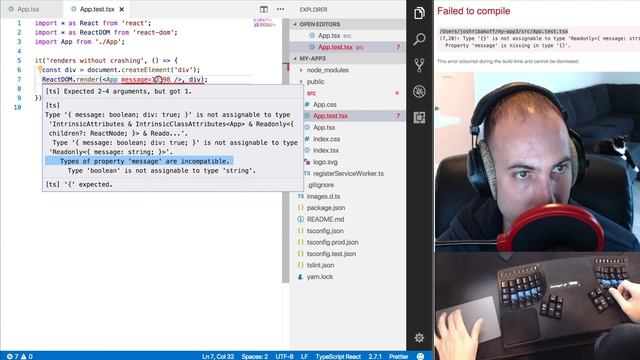Open the Debug view icon
Viewport: 640px width, 360px height.
419,91
